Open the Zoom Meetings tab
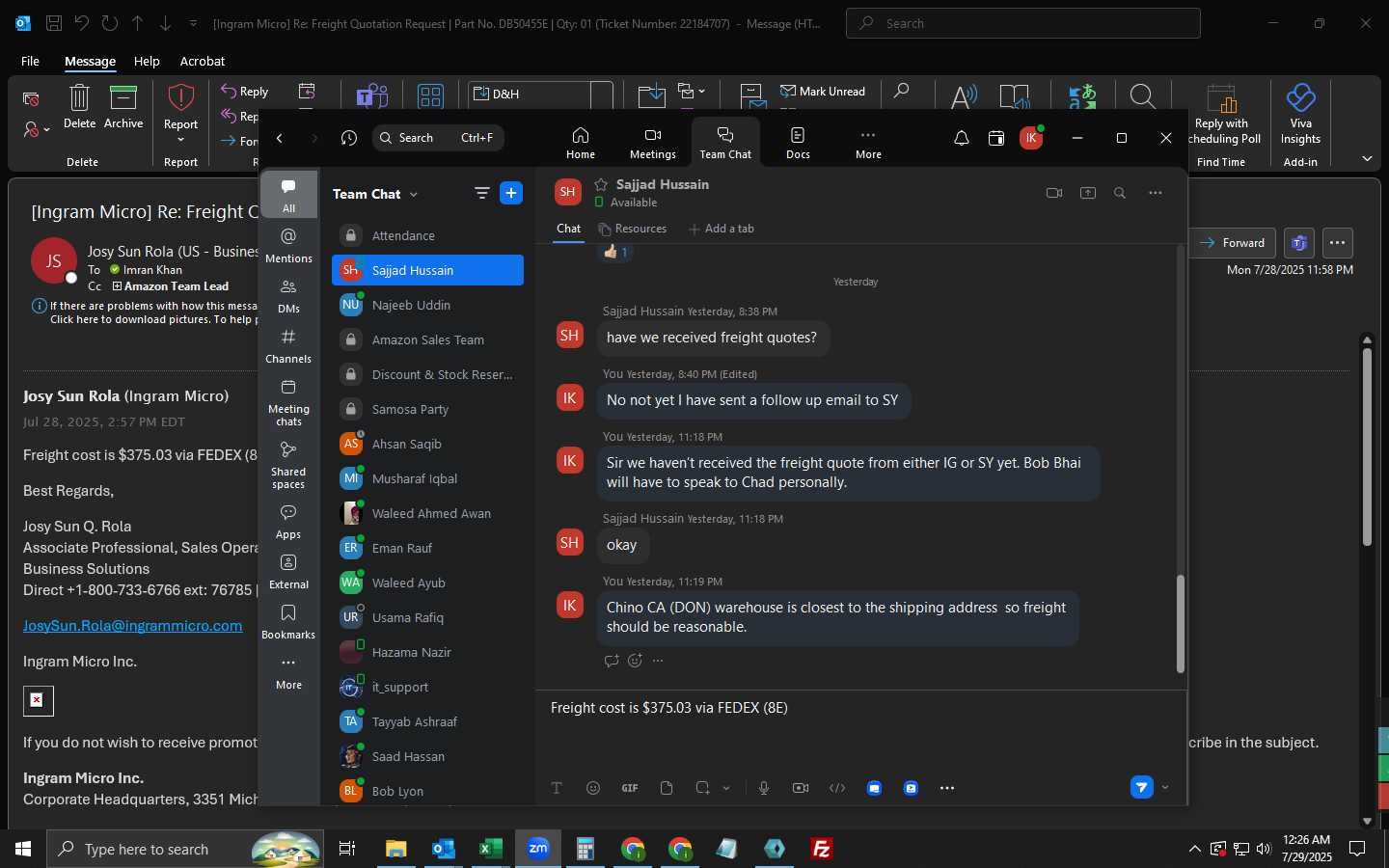 tap(653, 142)
